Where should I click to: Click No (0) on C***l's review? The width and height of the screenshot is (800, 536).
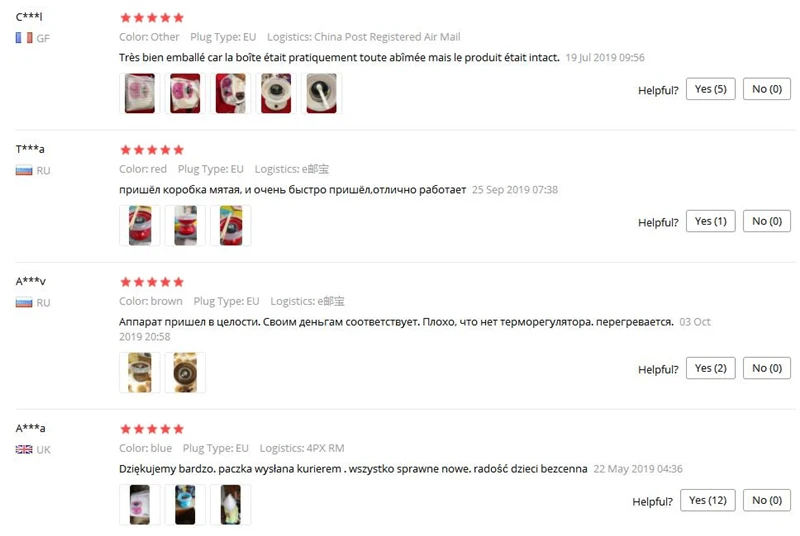click(x=766, y=89)
